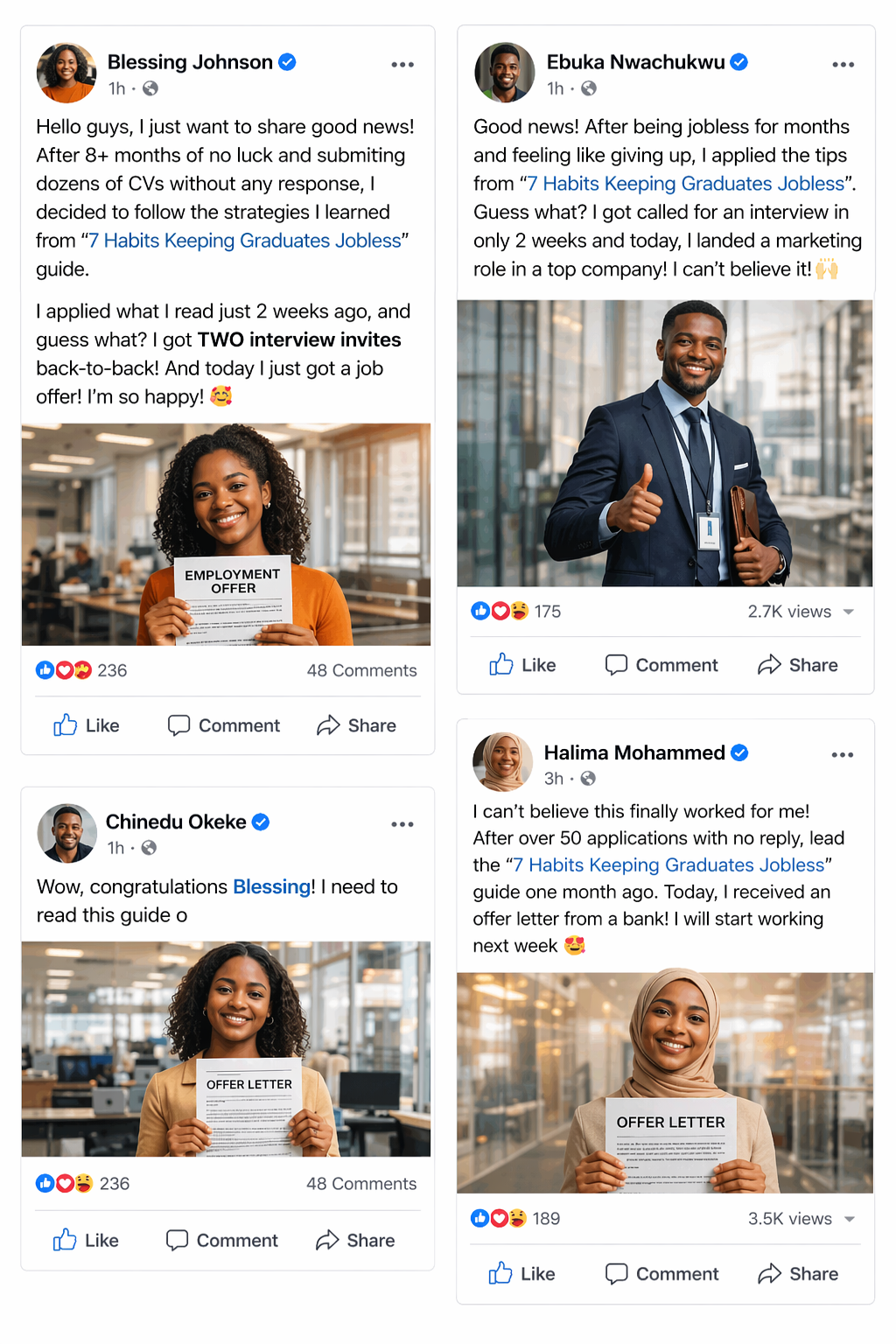Click Blessing Johnson's profile picture
Screen dimensions: 896x1344
pos(66,73)
